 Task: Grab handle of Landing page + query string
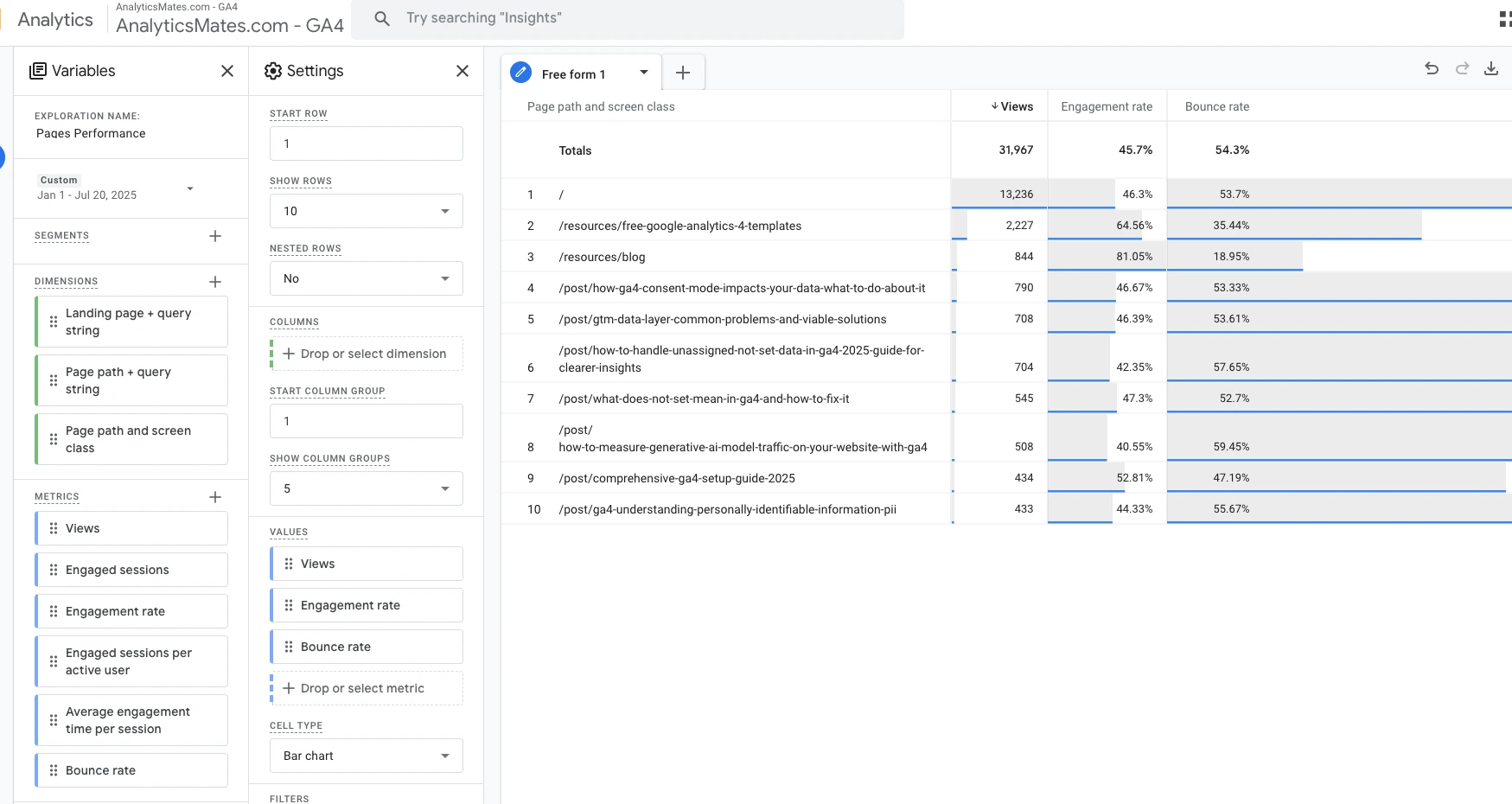click(x=54, y=322)
